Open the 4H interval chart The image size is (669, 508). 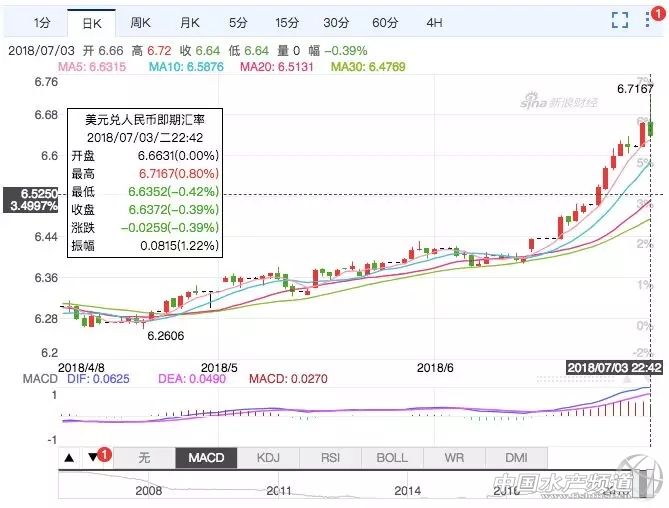pos(433,22)
